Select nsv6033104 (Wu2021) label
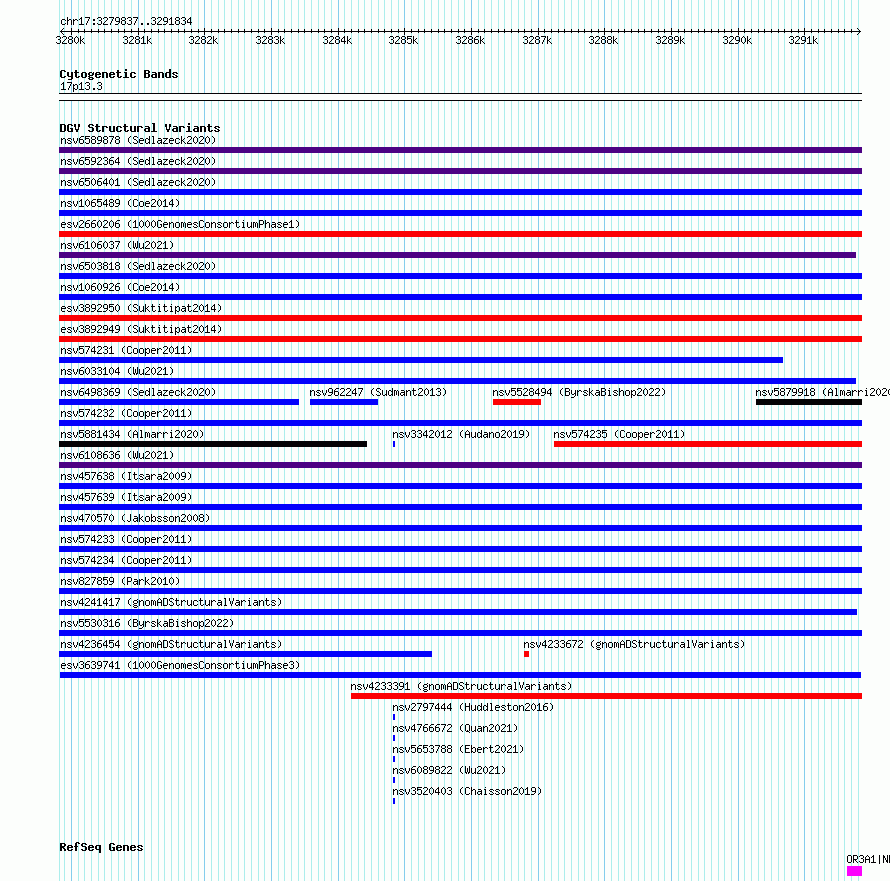Screen dimensions: 890x881 tap(117, 371)
